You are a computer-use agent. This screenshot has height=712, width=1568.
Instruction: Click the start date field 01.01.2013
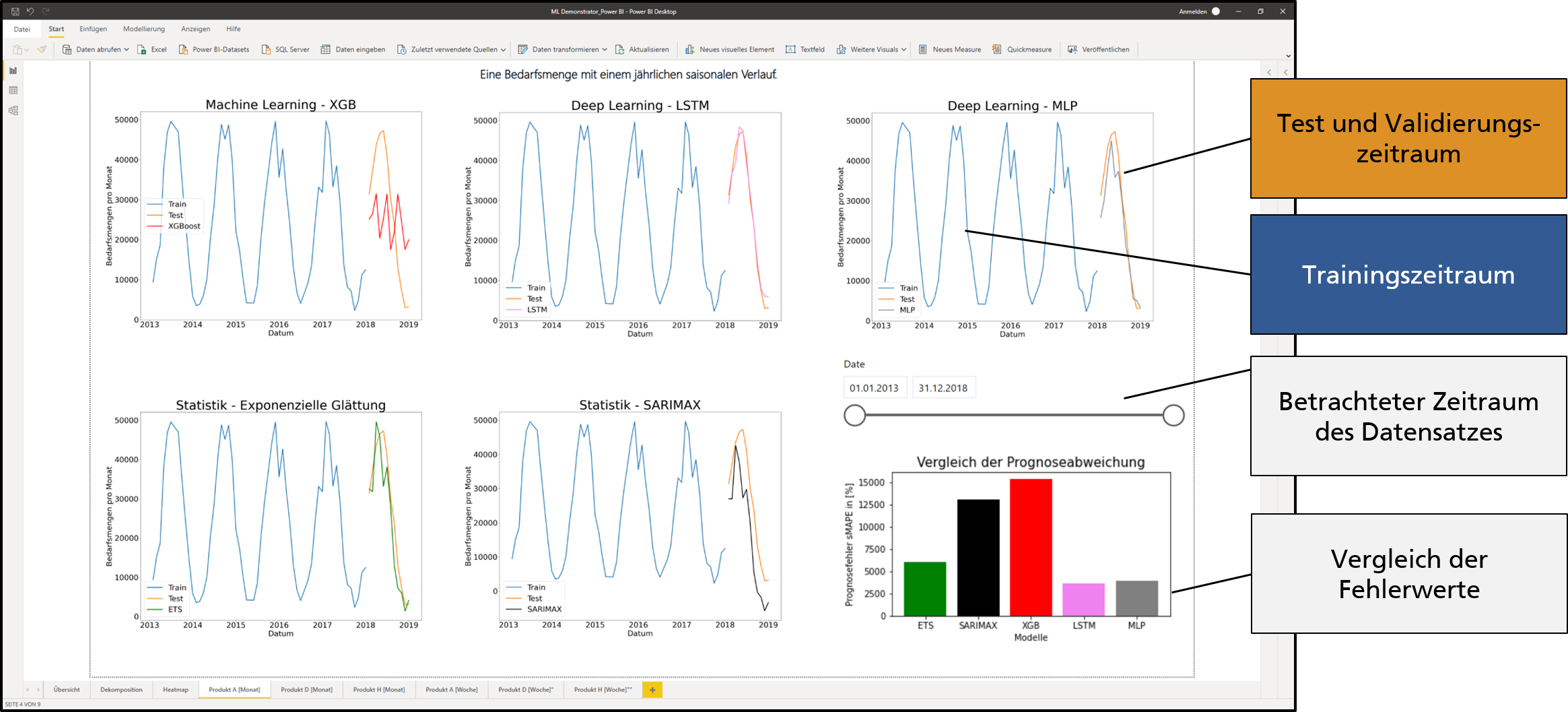[875, 388]
